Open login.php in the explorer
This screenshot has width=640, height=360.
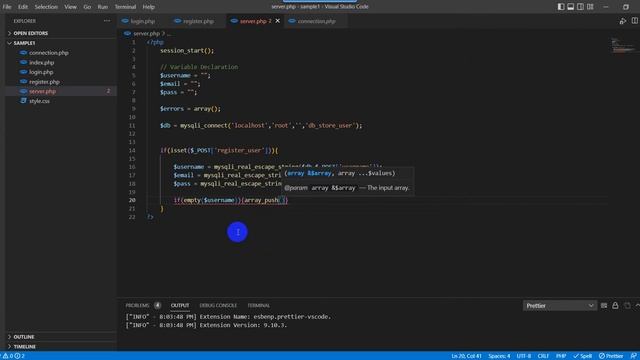click(x=61, y=72)
